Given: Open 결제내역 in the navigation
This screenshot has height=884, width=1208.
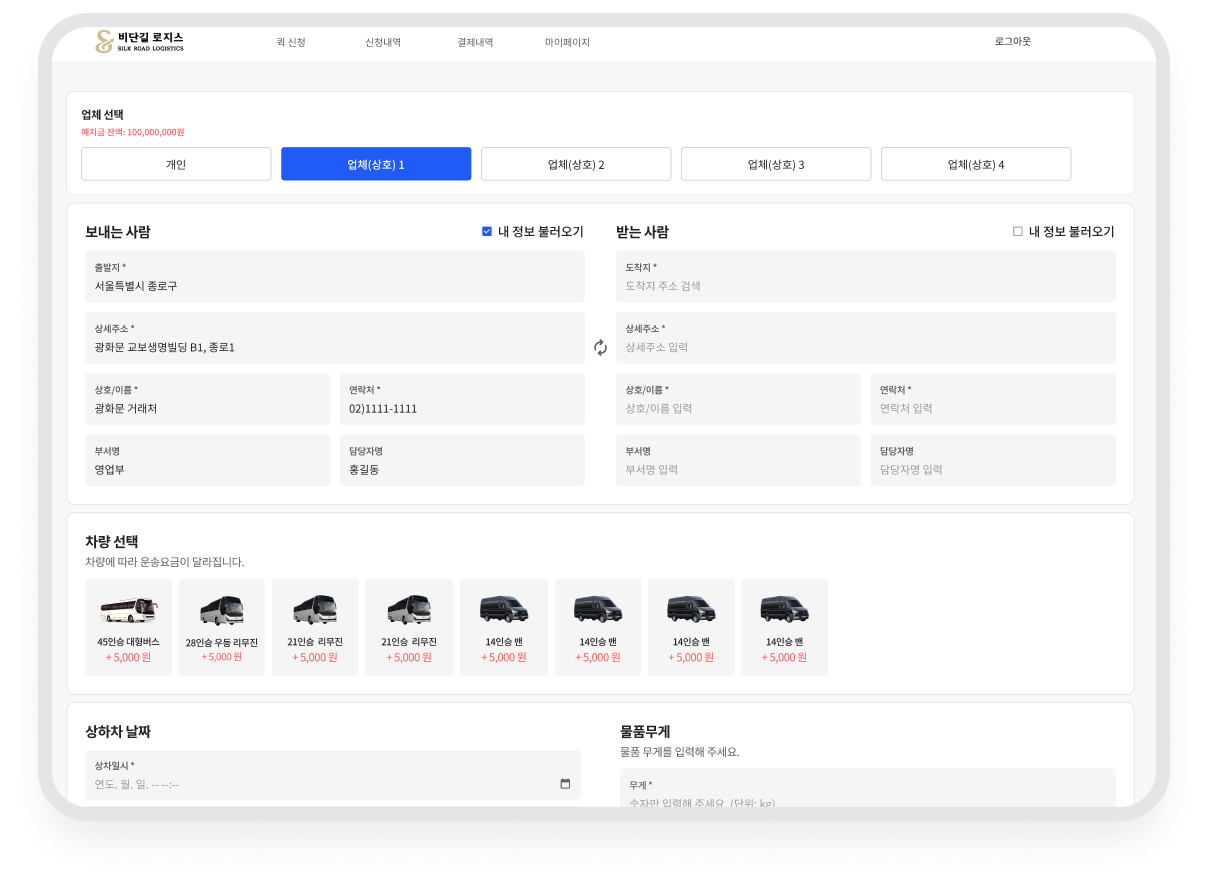Looking at the screenshot, I should pyautogui.click(x=475, y=42).
